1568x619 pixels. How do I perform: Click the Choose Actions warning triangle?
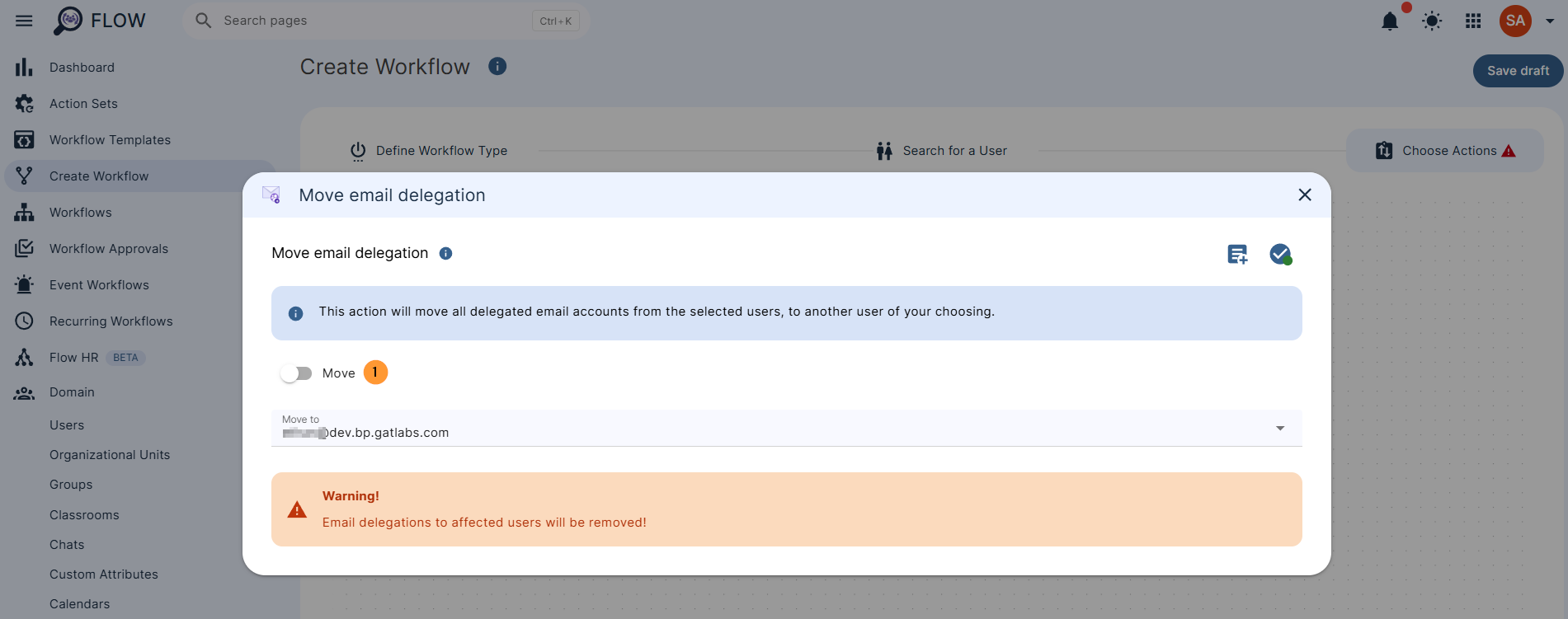[1509, 151]
